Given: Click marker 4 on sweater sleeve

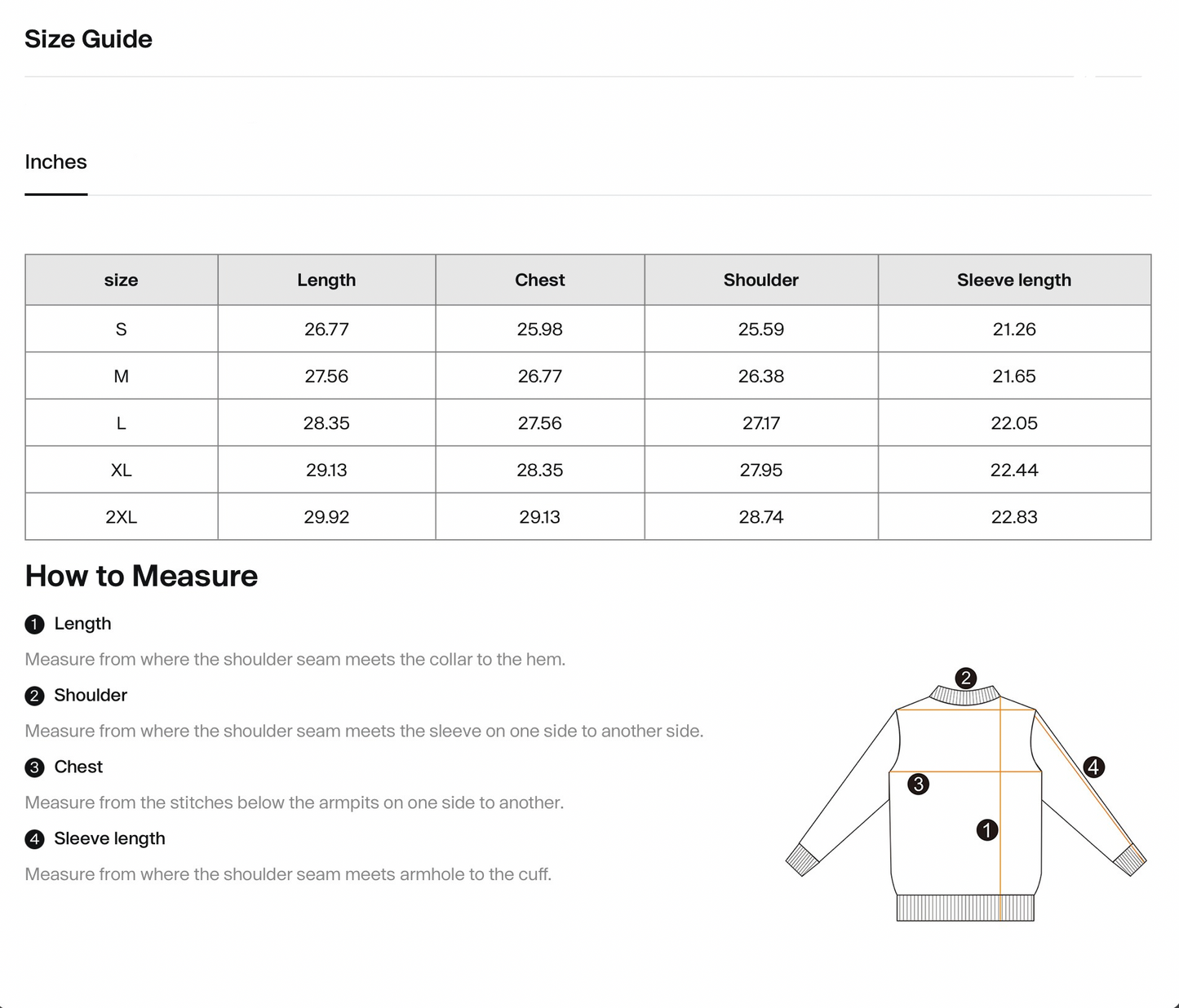Looking at the screenshot, I should pyautogui.click(x=1093, y=767).
